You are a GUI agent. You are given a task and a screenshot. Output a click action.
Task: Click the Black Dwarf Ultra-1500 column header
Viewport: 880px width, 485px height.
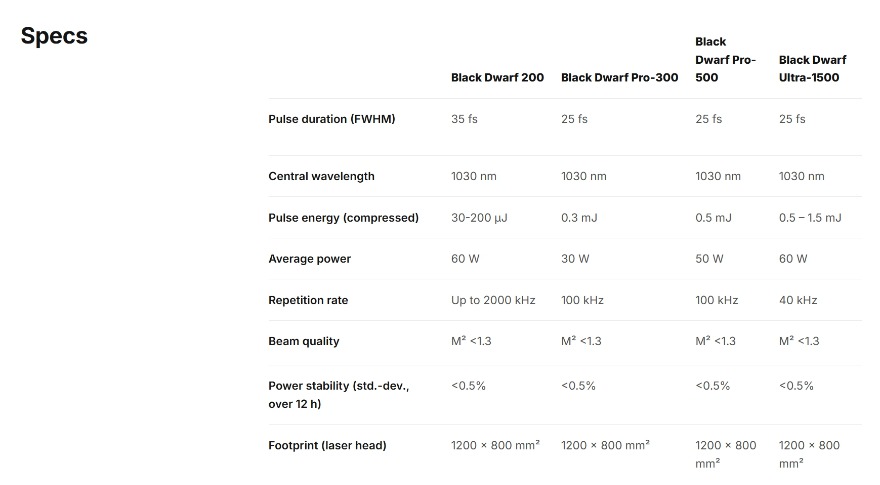(812, 68)
